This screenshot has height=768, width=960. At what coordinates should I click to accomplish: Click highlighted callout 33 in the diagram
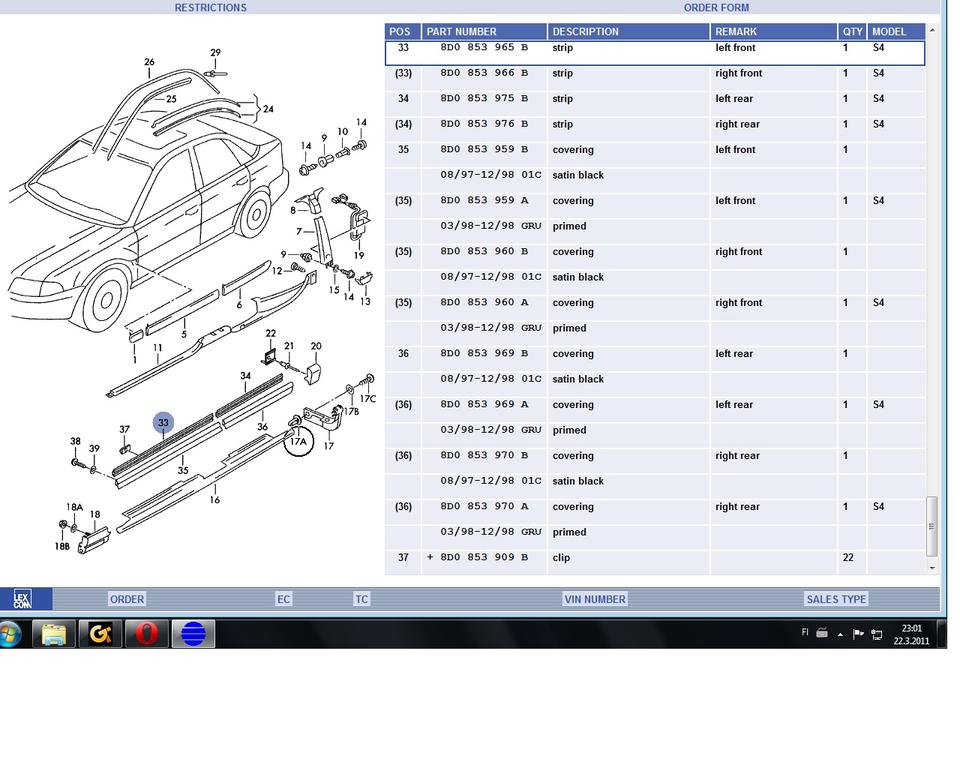[163, 423]
